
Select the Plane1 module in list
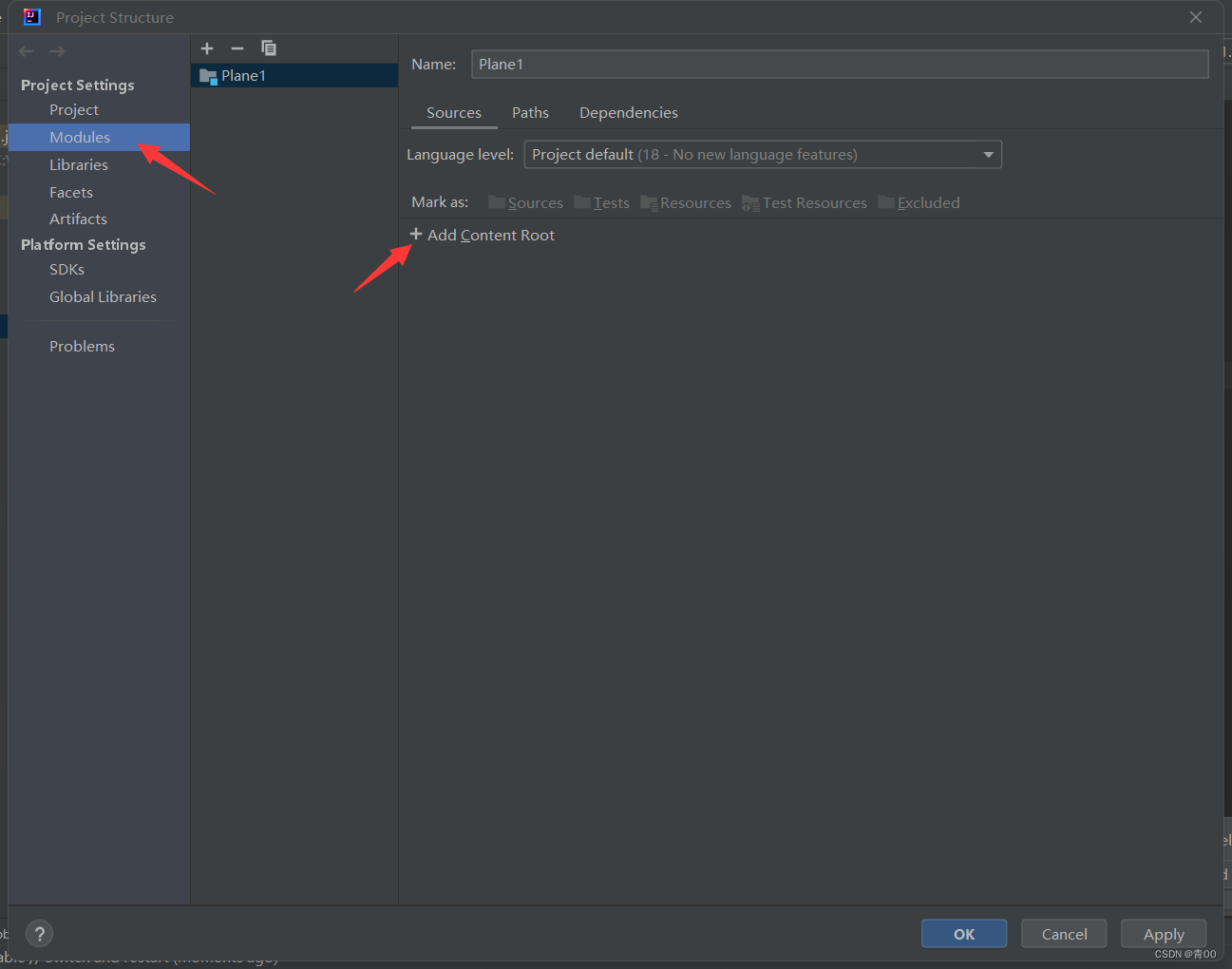(294, 76)
